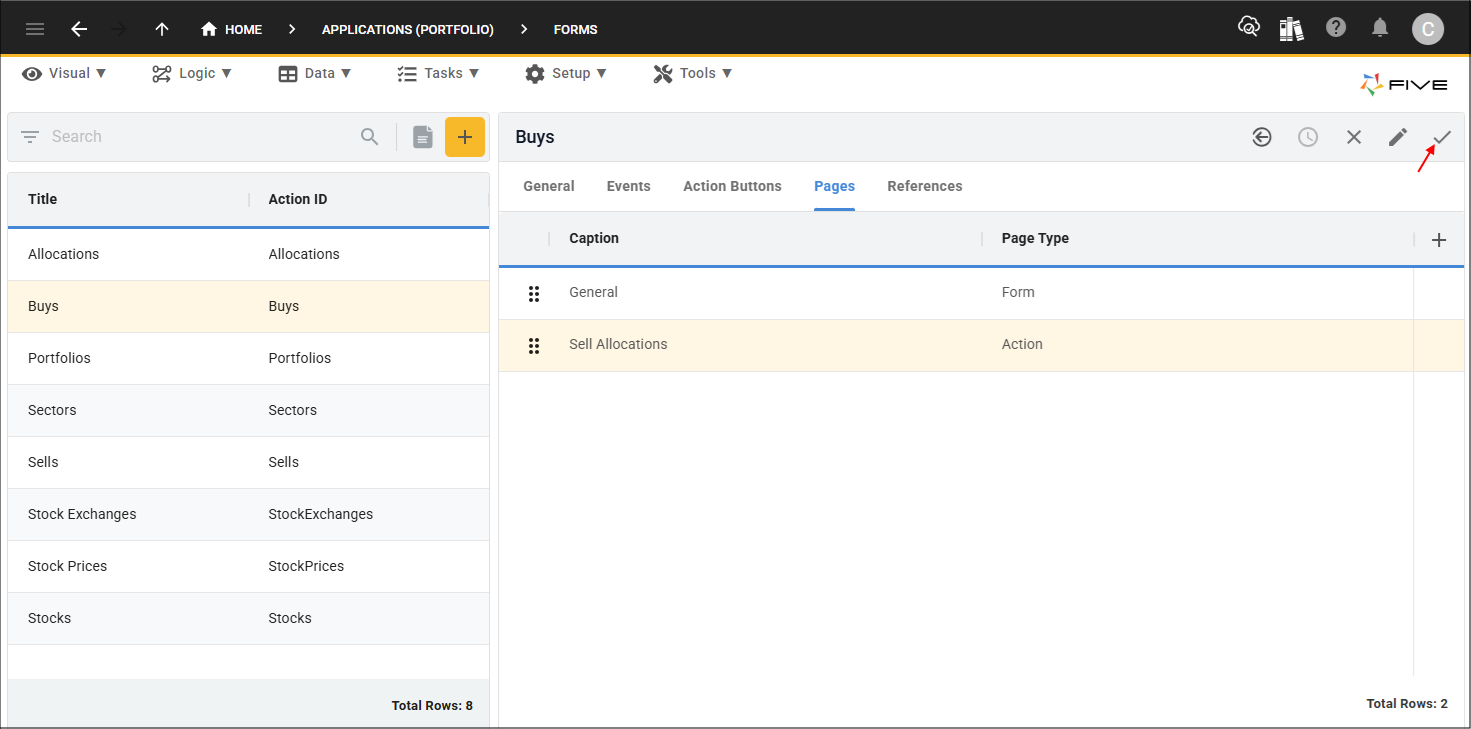Open the Sell Allocations page row
The width and height of the screenshot is (1471, 729).
(981, 345)
